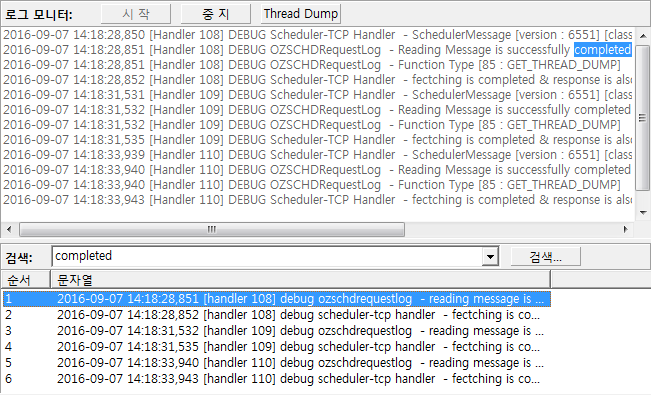Click the search field containing 'completed'

tap(267, 256)
